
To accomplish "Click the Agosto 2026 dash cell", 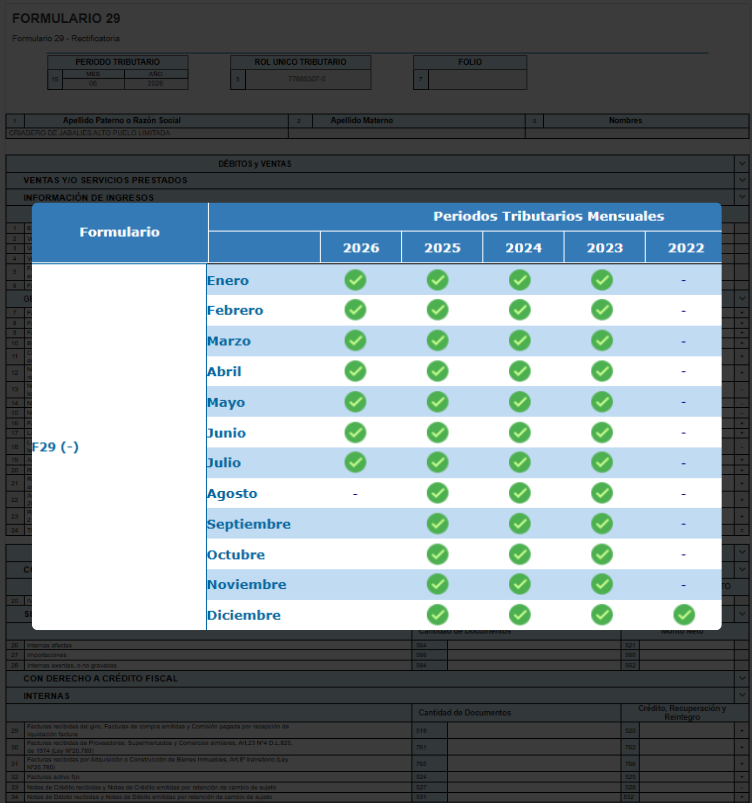I will pyautogui.click(x=355, y=494).
